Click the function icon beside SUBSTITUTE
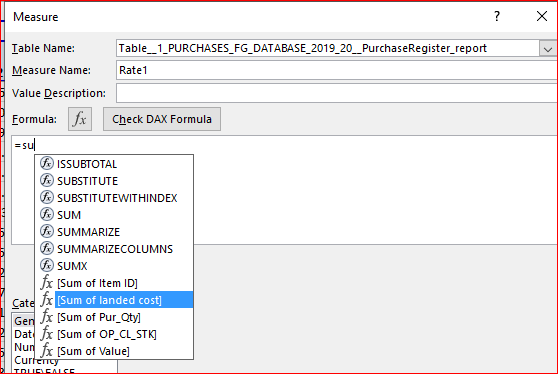Screen dimensions: 558x374 coord(47,180)
